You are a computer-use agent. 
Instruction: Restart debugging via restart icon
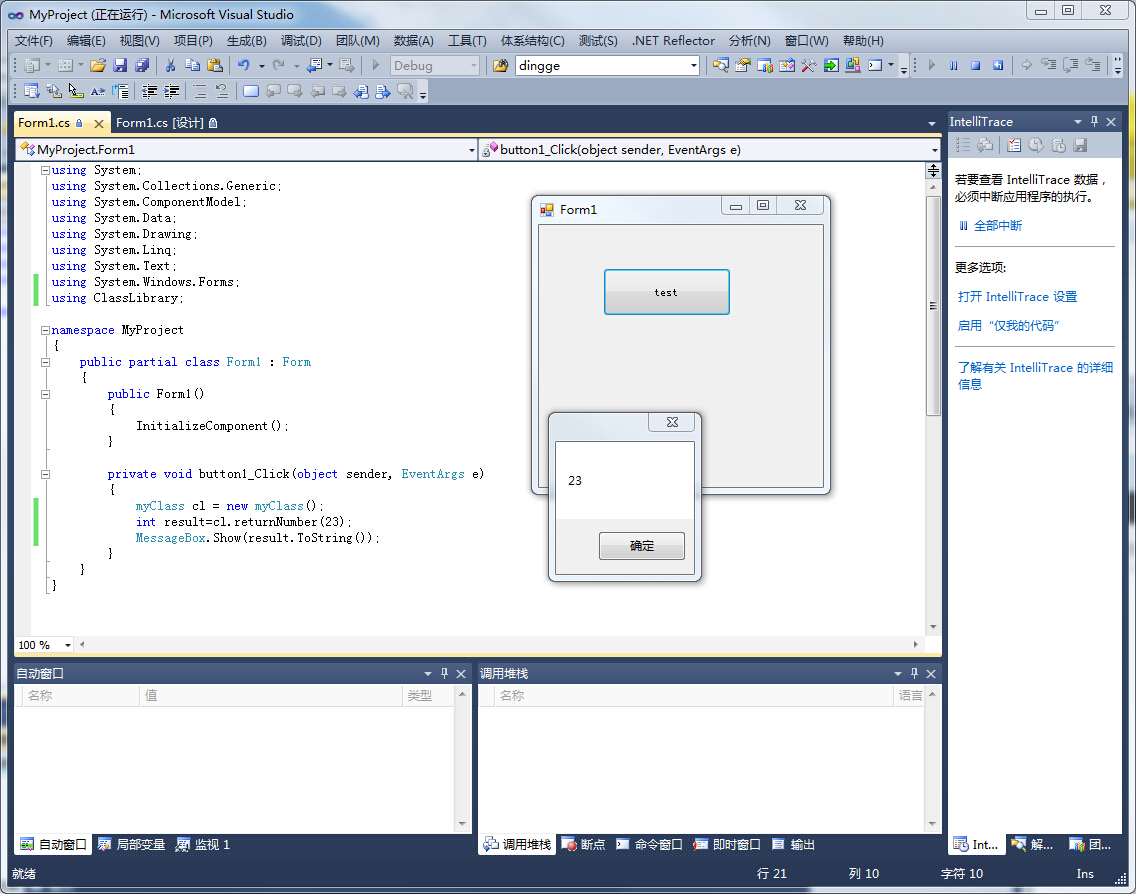(998, 65)
